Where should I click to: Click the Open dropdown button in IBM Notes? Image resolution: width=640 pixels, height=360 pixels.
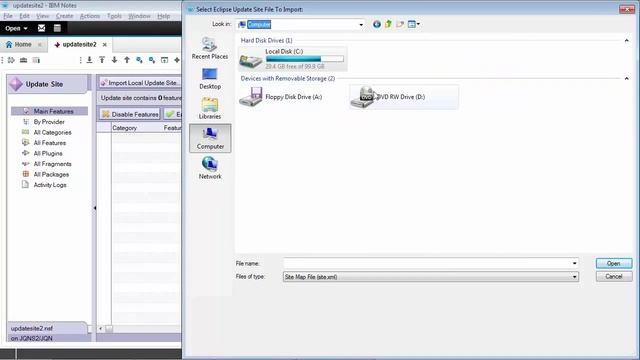[x=16, y=28]
